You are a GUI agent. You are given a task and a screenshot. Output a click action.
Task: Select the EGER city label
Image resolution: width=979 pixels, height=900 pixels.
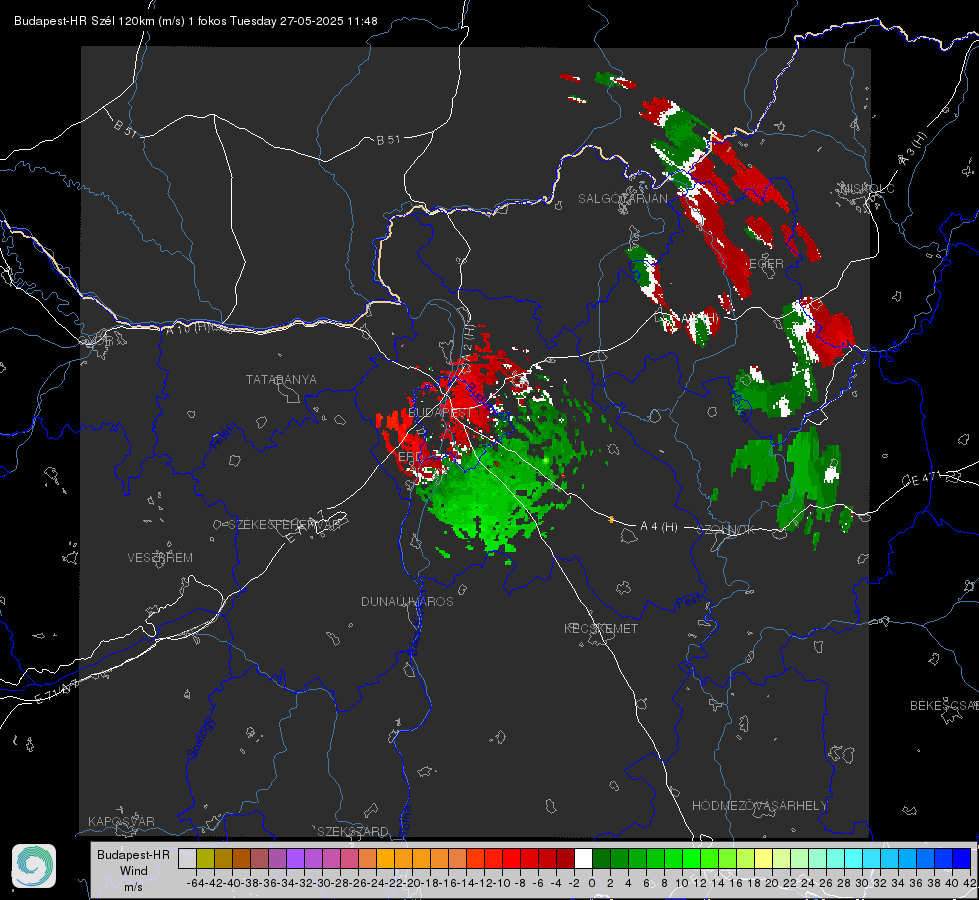pyautogui.click(x=766, y=264)
